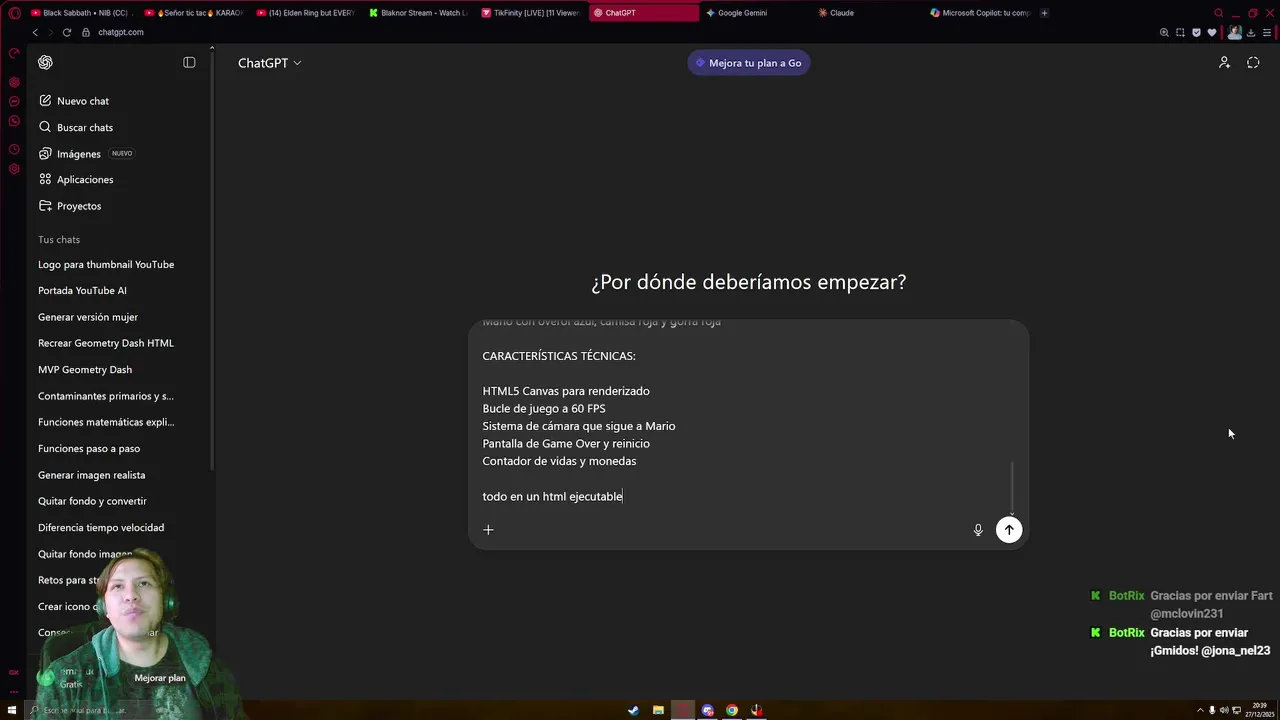Go back with the browser back arrow
1280x720 pixels.
point(35,32)
